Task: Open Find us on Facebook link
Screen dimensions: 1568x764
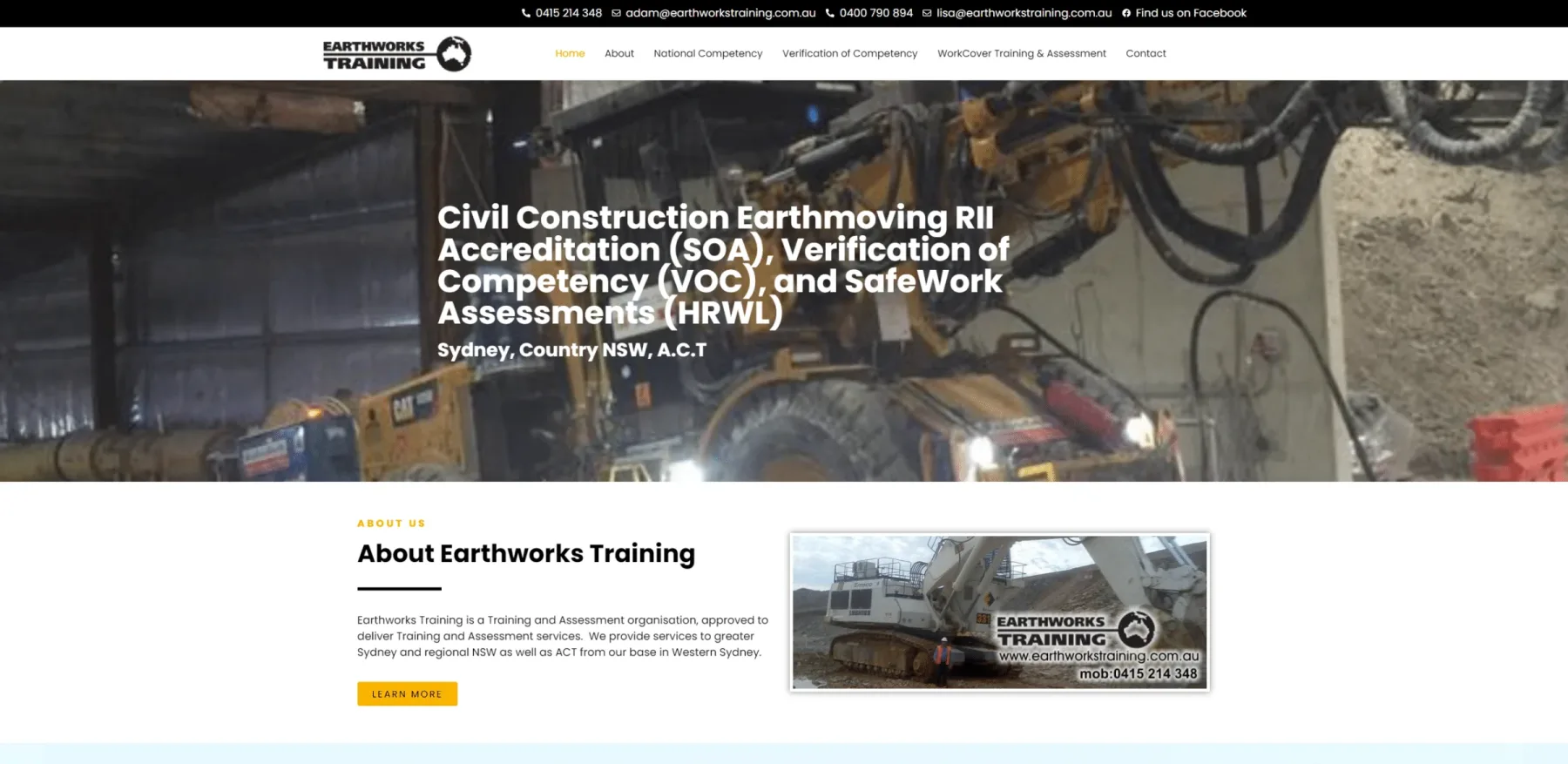Action: click(1191, 13)
